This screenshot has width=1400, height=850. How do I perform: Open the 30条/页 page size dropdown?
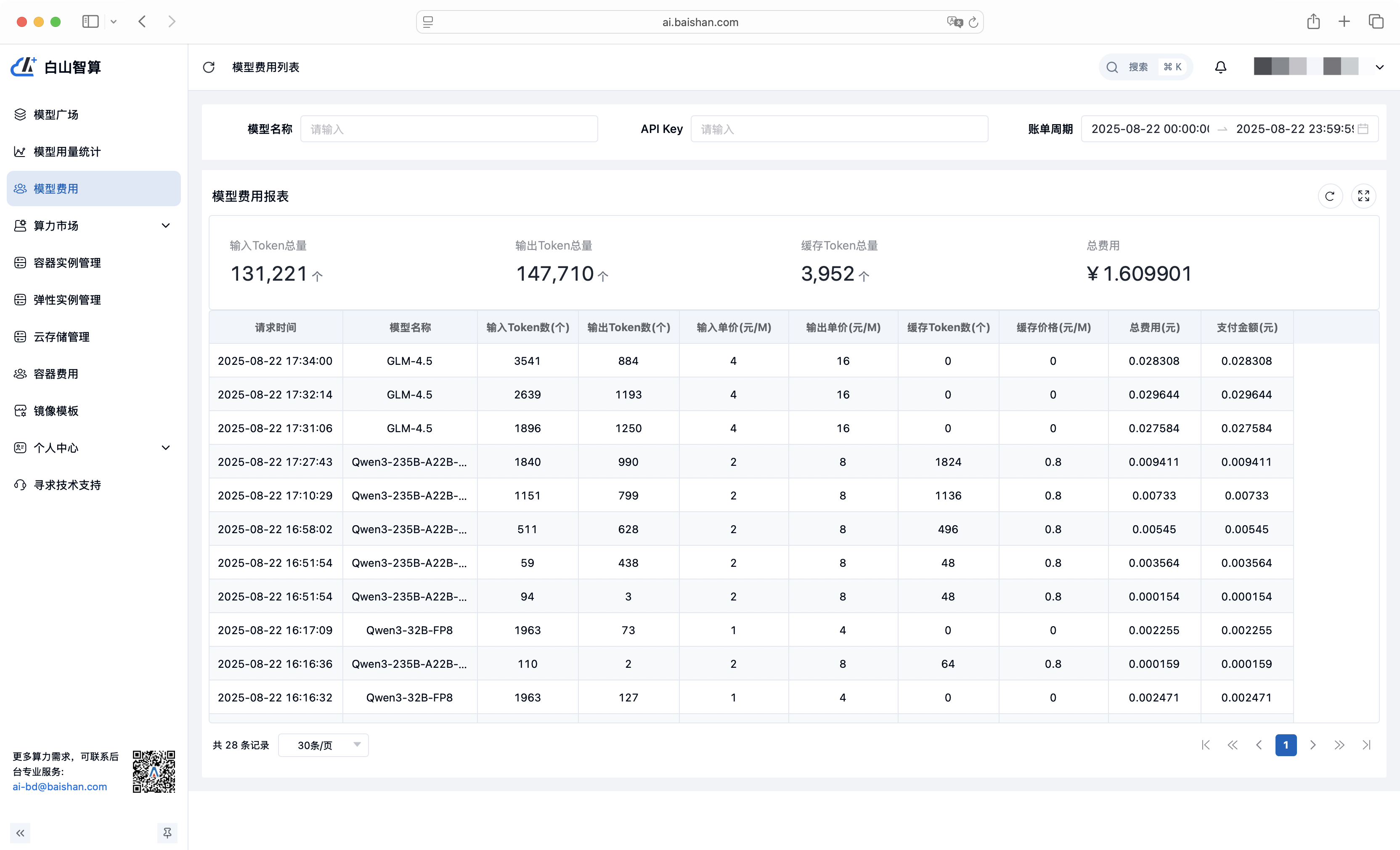pyautogui.click(x=323, y=745)
